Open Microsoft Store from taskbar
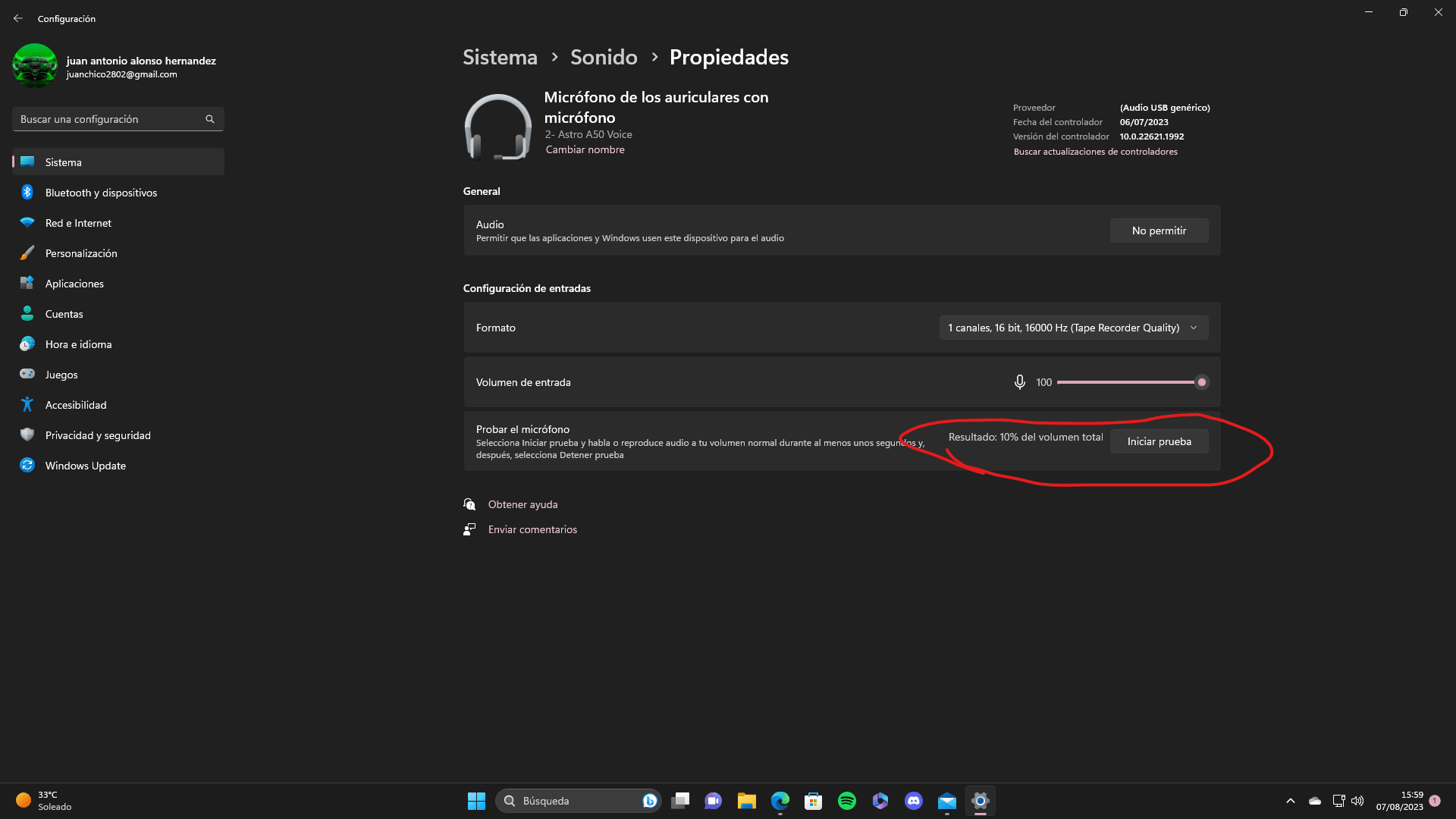Screen dimensions: 1456x819 click(x=814, y=801)
